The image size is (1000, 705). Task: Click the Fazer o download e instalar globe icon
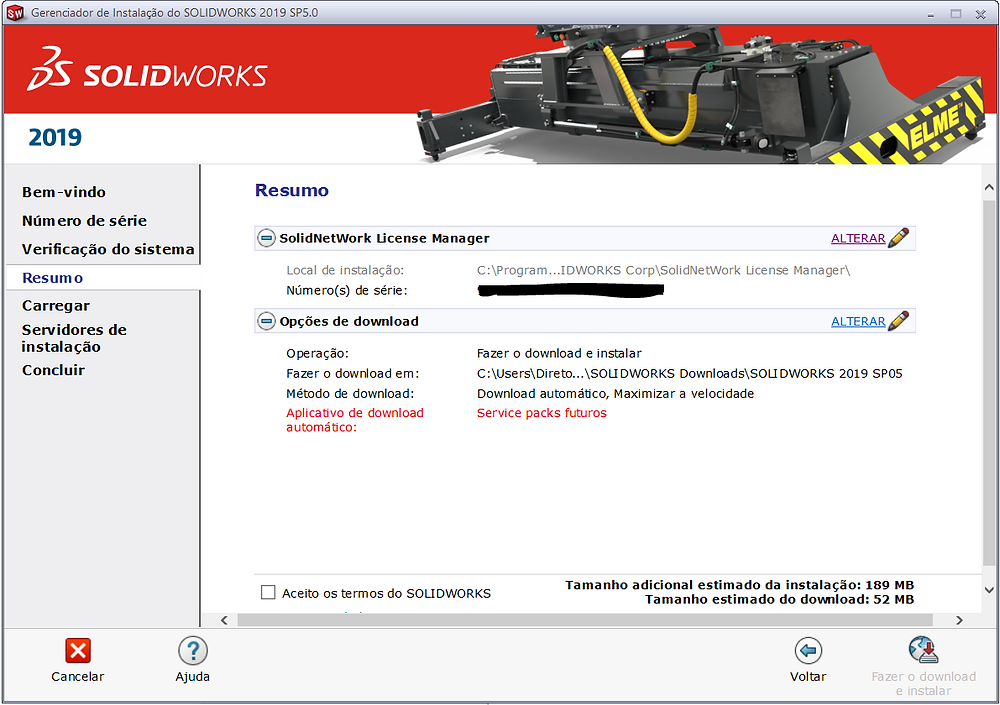[x=923, y=650]
